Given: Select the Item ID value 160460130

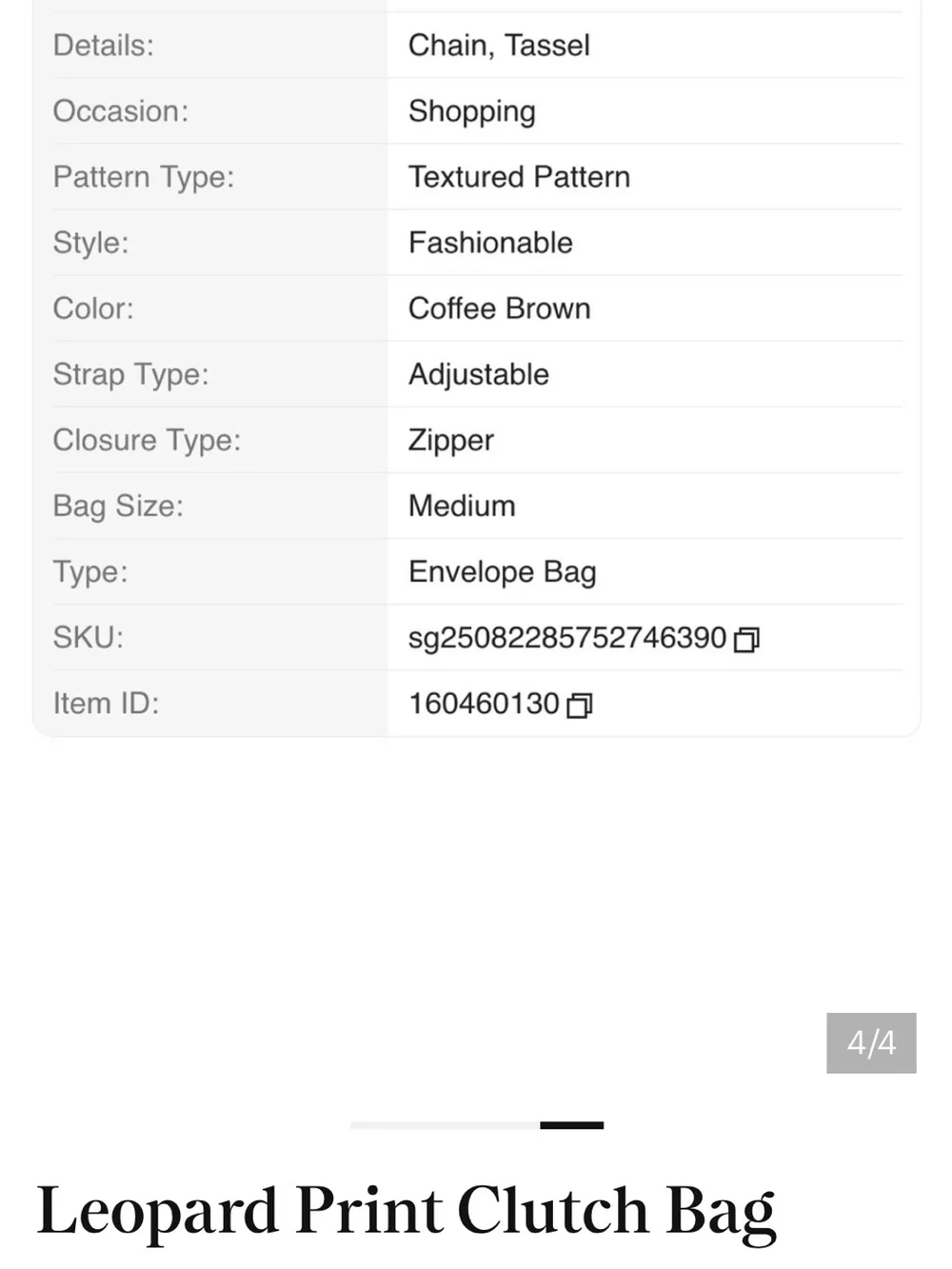Looking at the screenshot, I should (x=484, y=704).
